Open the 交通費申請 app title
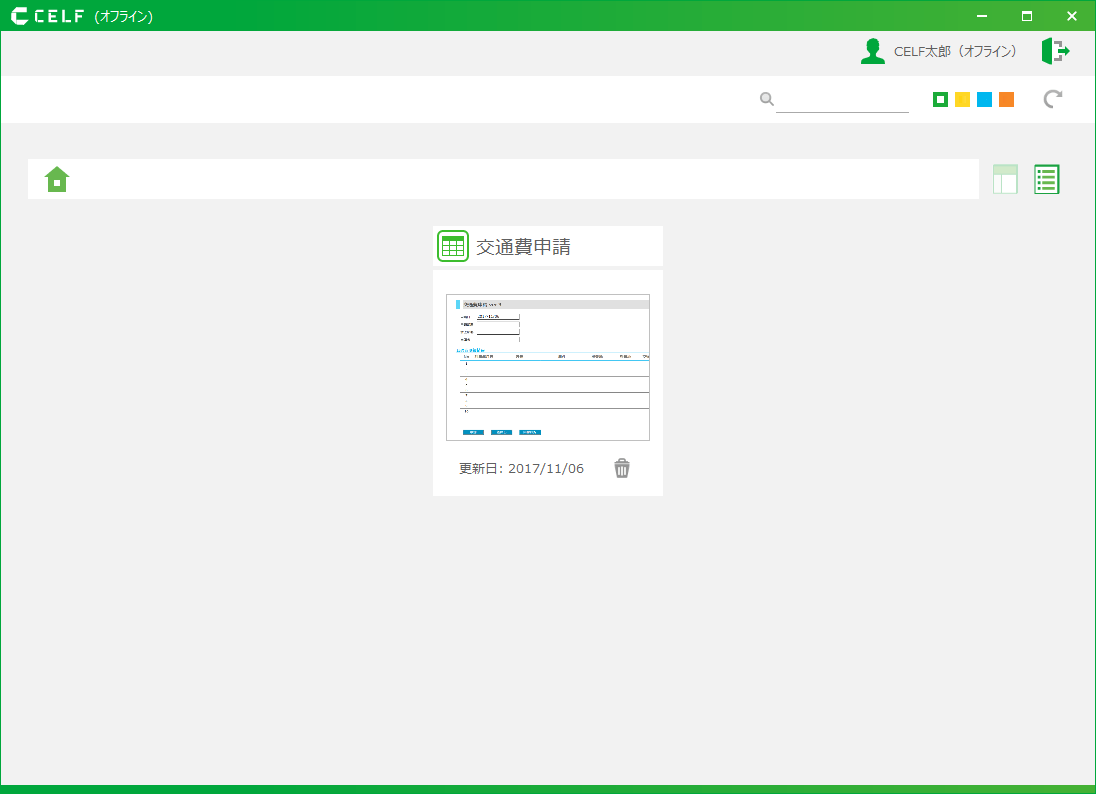 (523, 247)
